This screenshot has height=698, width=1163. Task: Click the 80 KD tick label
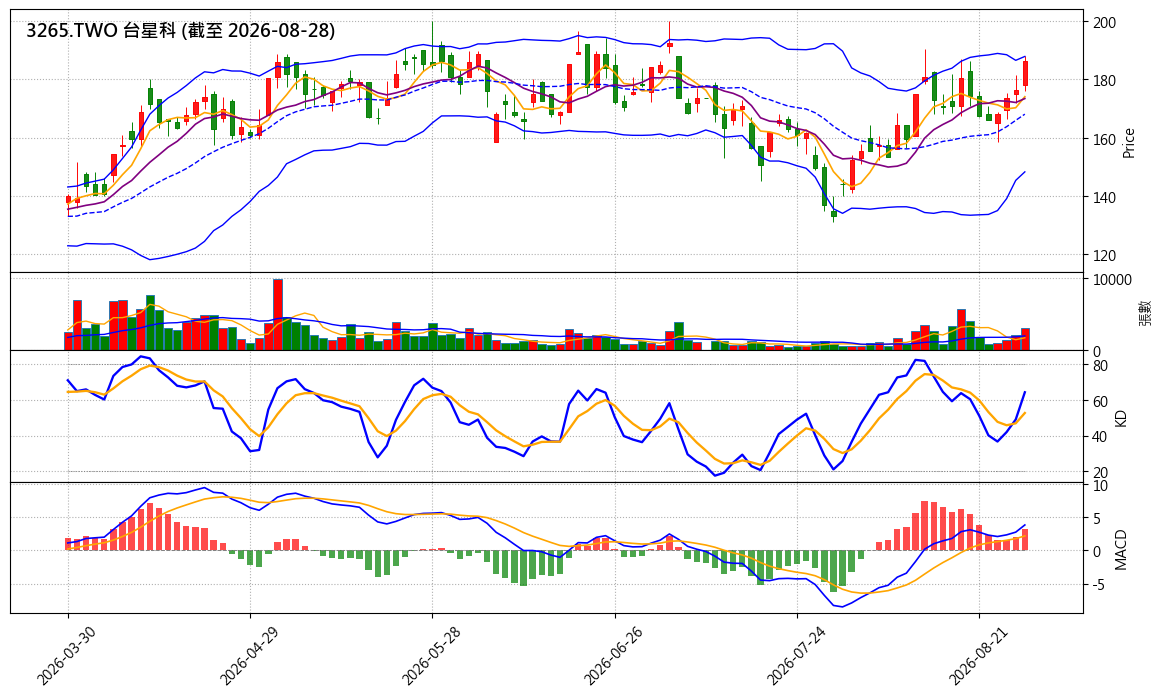[x=1101, y=366]
